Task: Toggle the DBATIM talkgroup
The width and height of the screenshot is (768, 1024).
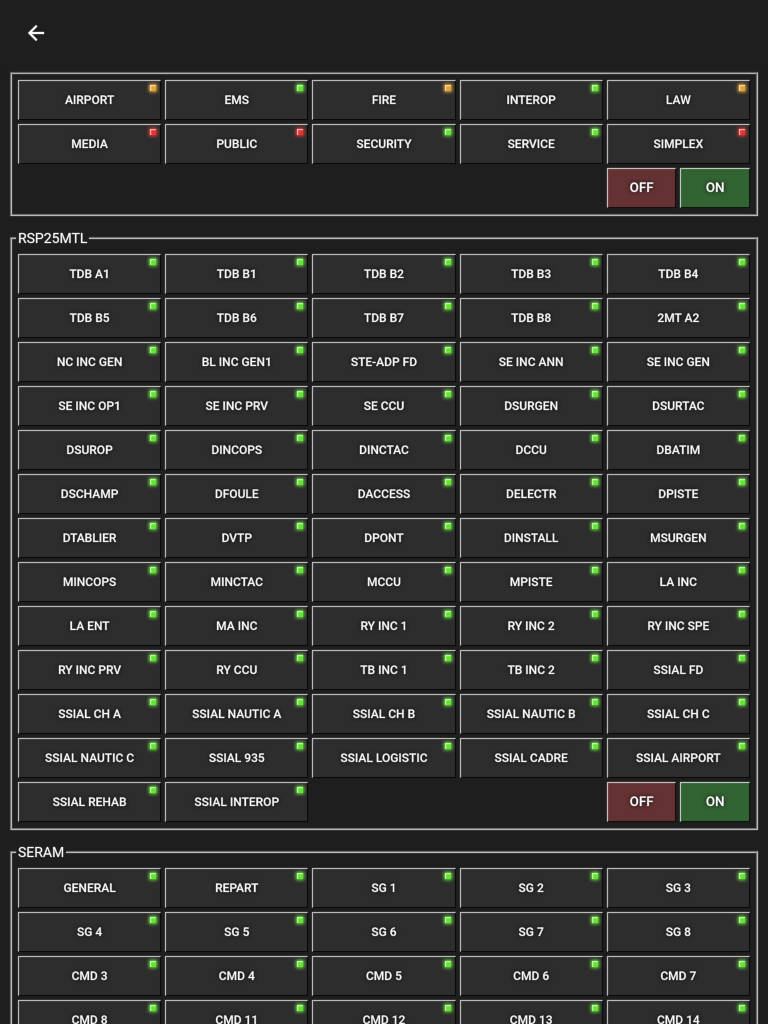Action: 678,450
